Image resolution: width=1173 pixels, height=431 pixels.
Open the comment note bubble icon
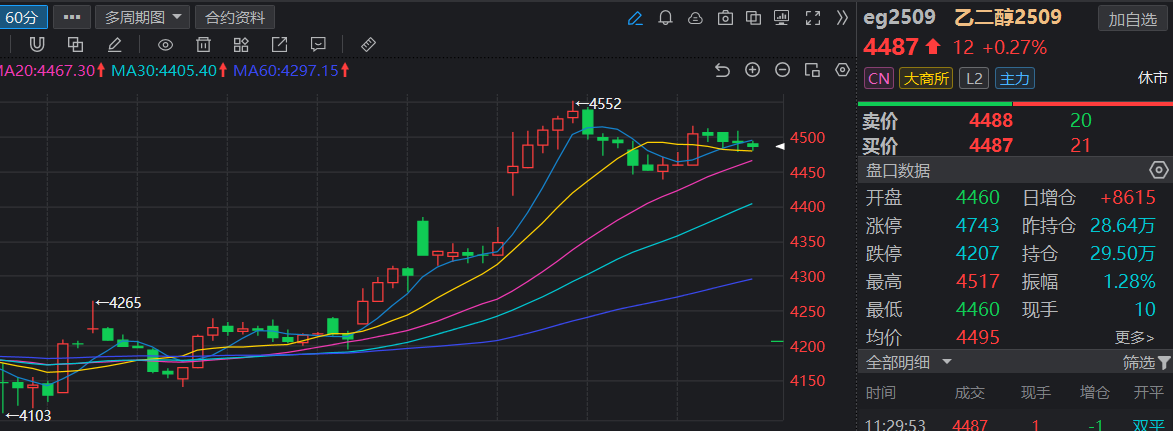click(317, 45)
